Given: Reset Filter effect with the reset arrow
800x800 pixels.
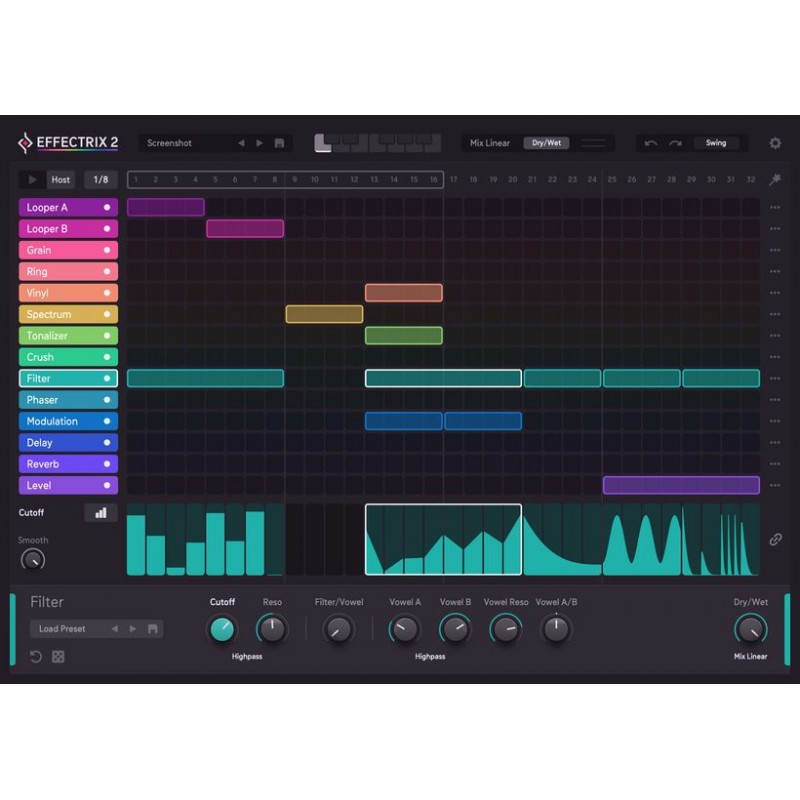Looking at the screenshot, I should point(36,657).
